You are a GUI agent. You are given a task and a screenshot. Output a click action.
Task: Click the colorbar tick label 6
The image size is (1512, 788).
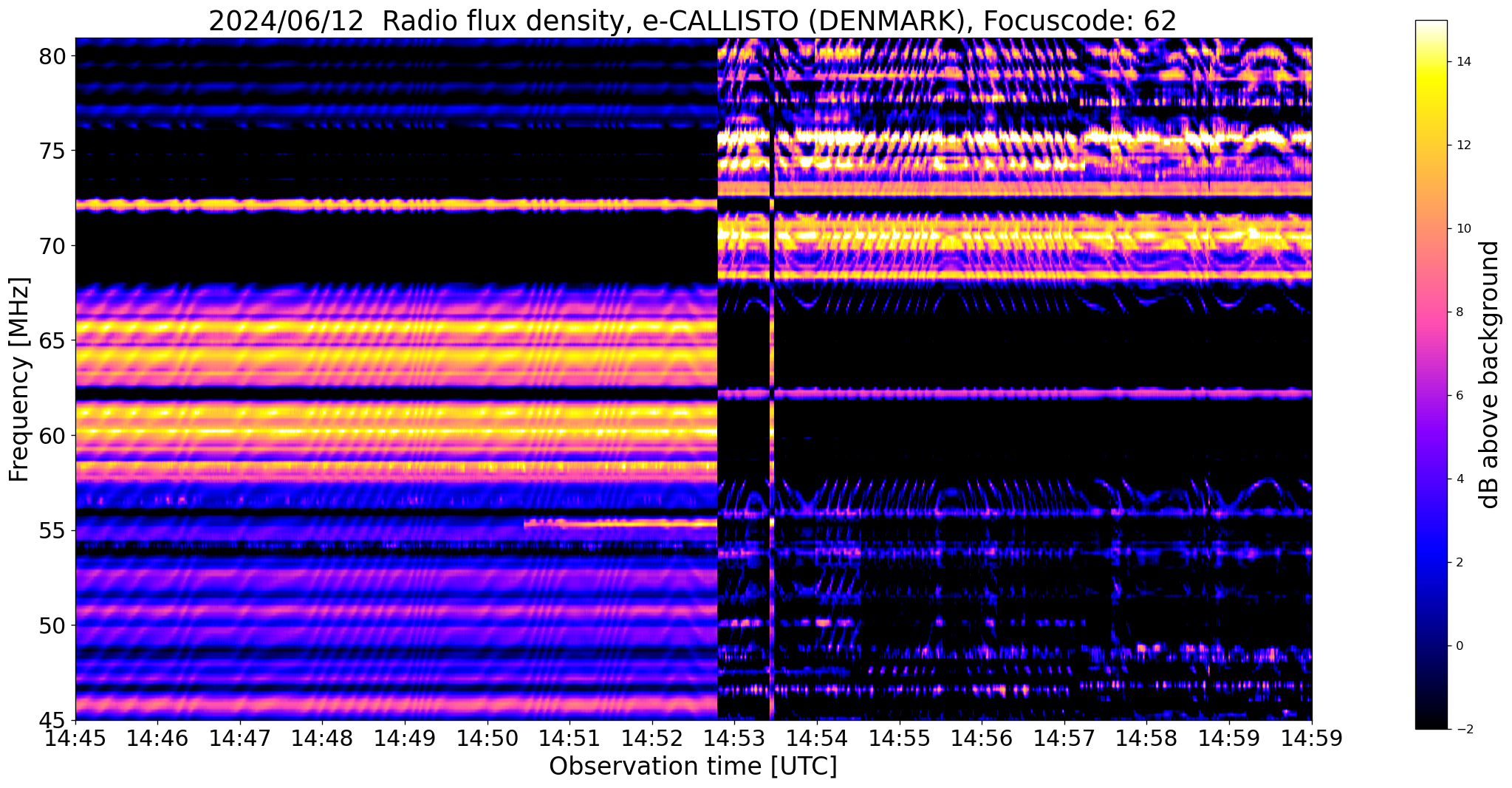click(1458, 396)
